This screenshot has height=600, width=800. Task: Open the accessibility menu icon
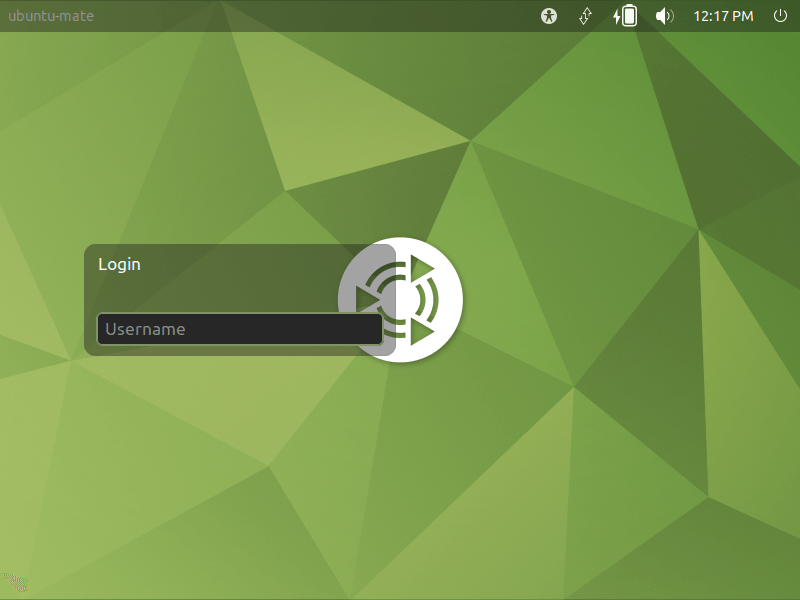[548, 16]
